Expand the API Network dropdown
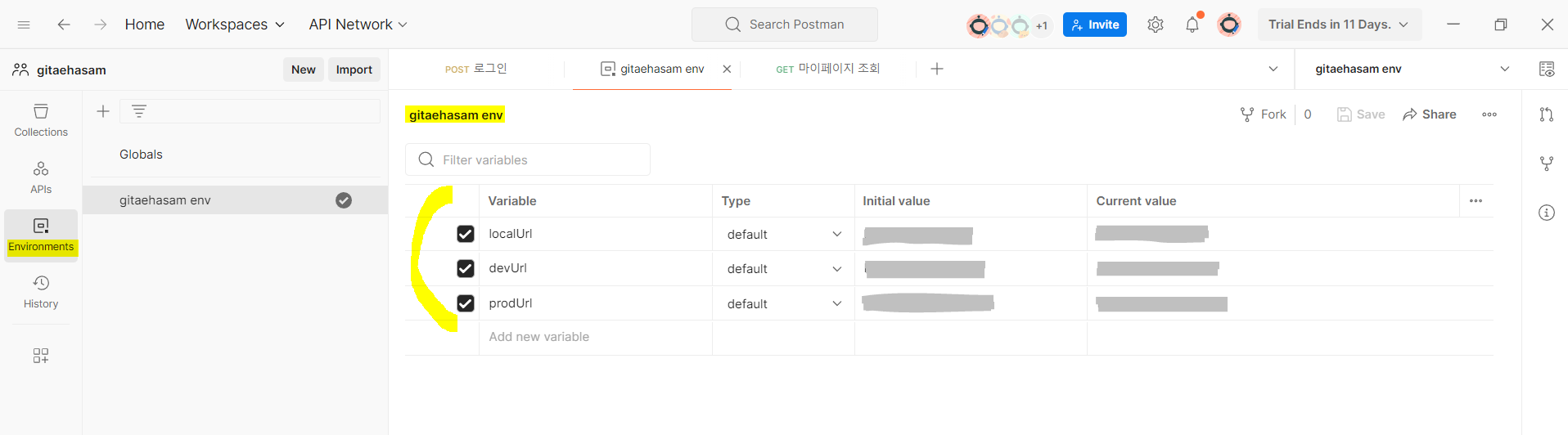The height and width of the screenshot is (435, 1568). pos(358,25)
